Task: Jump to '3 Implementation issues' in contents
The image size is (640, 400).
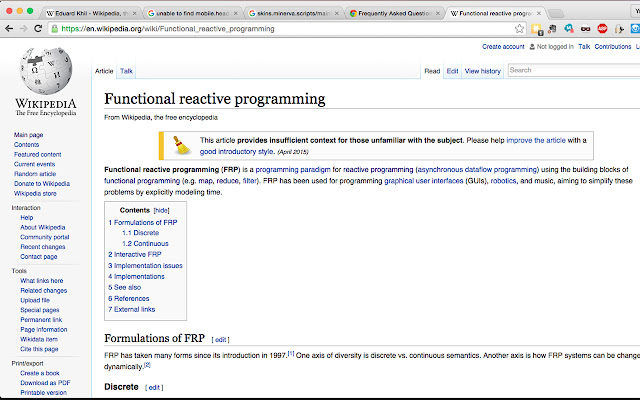Action: 145,266
